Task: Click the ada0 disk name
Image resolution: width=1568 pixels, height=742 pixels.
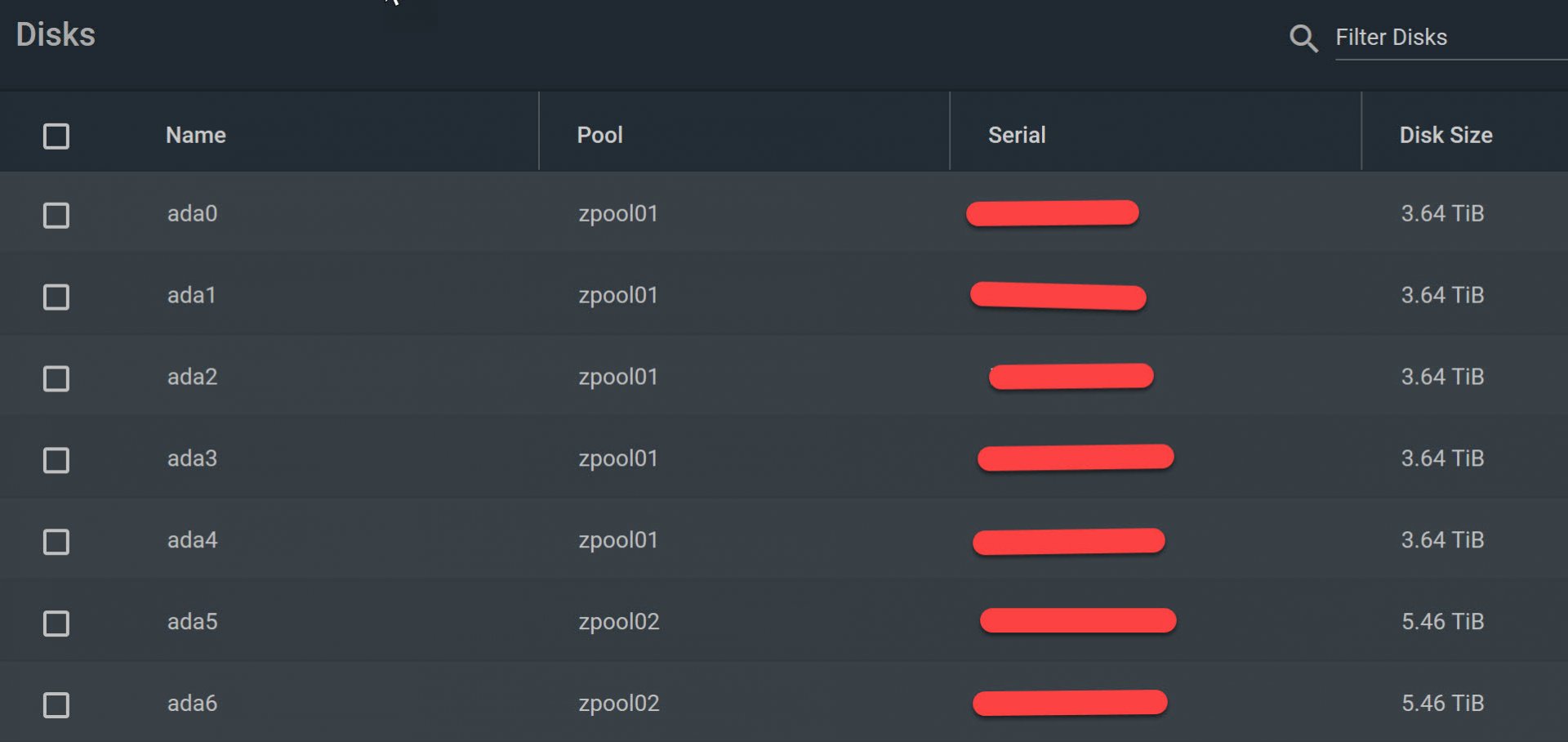Action: click(193, 213)
